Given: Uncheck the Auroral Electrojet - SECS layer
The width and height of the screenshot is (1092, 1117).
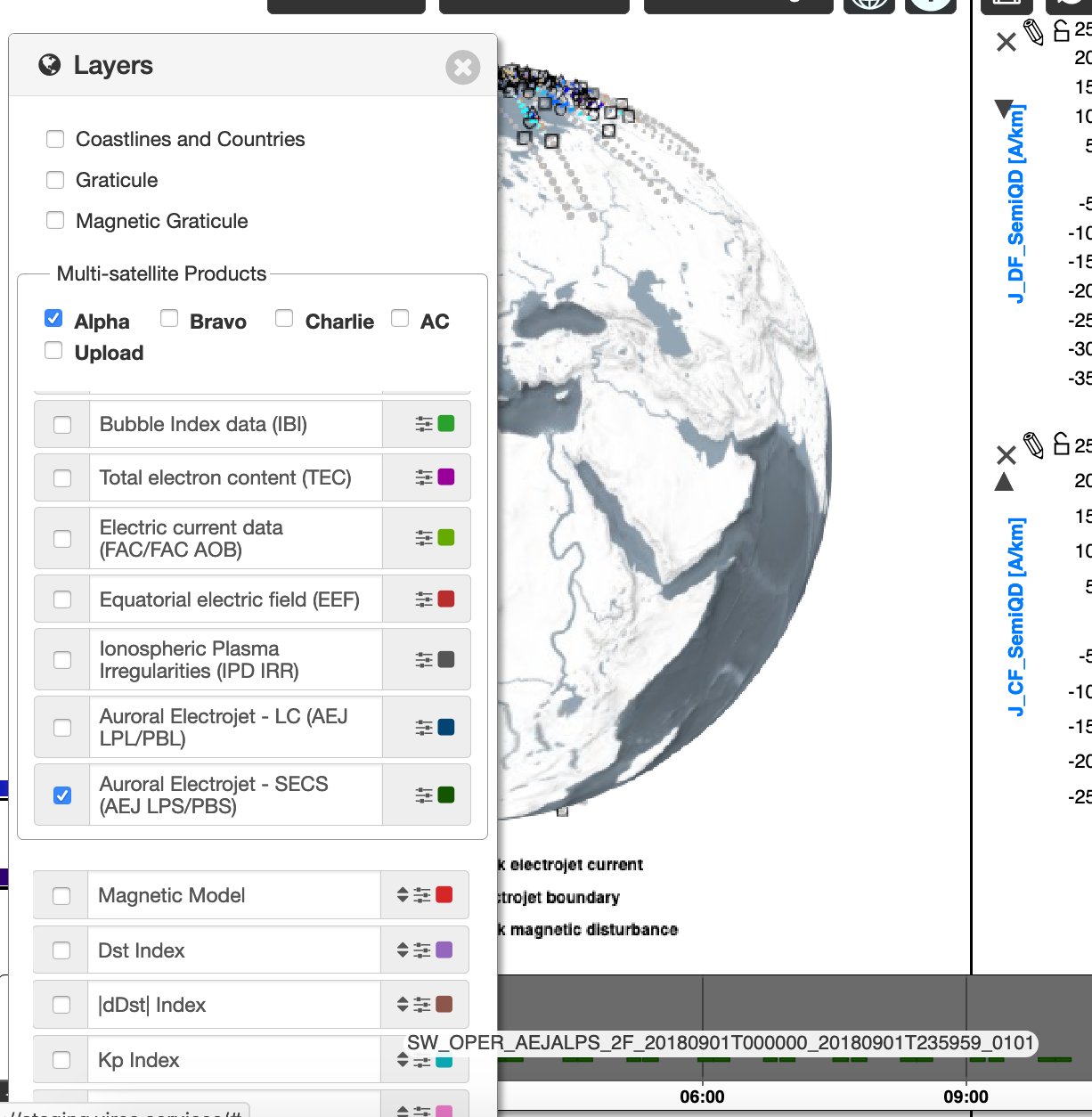Looking at the screenshot, I should coord(61,795).
